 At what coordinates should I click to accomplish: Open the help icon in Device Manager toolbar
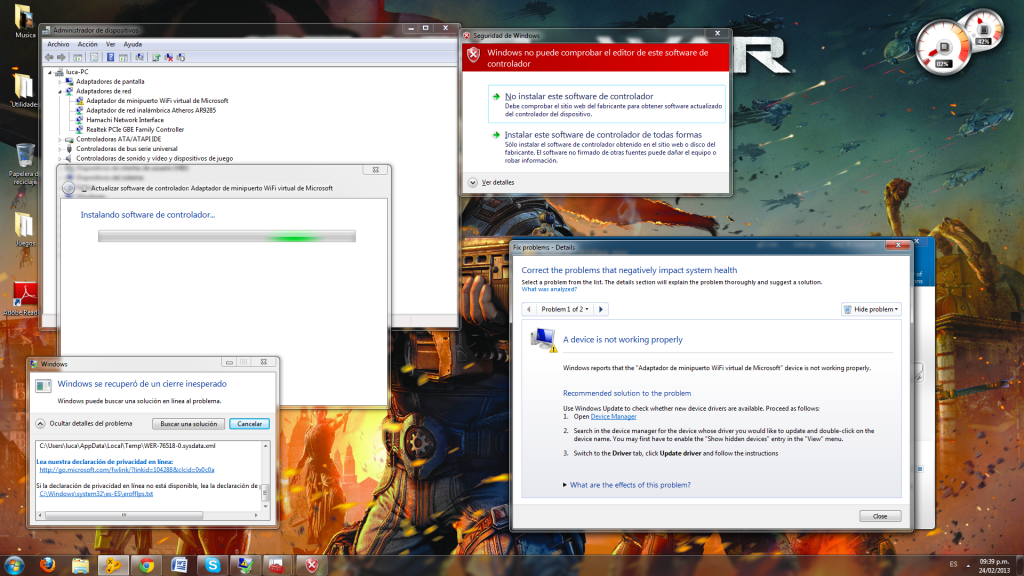[x=110, y=57]
